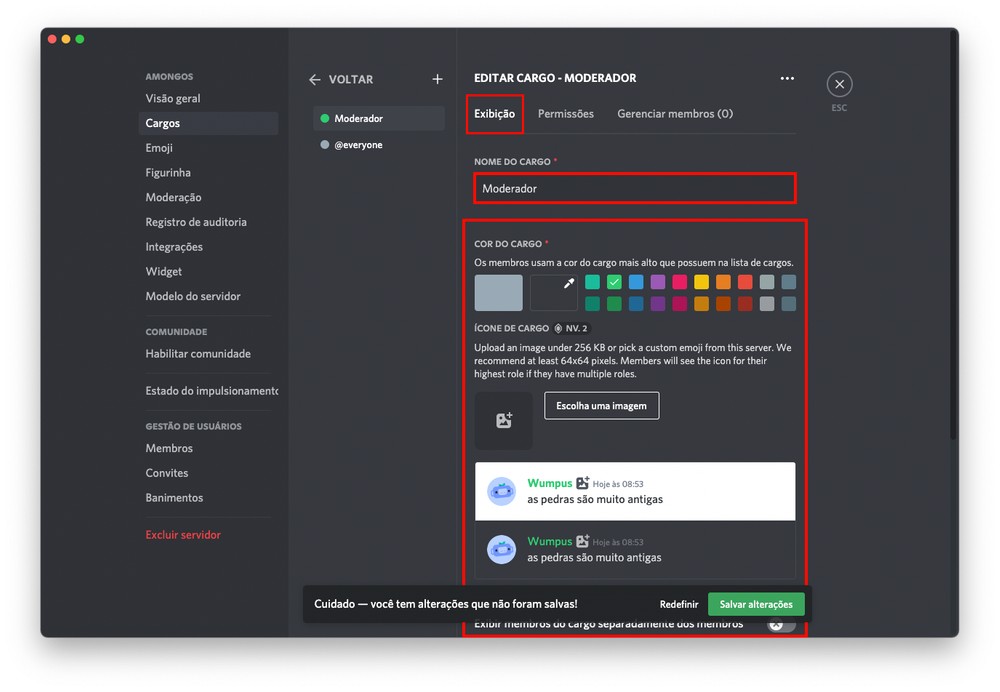Open Registro de auditoria page

click(208, 222)
